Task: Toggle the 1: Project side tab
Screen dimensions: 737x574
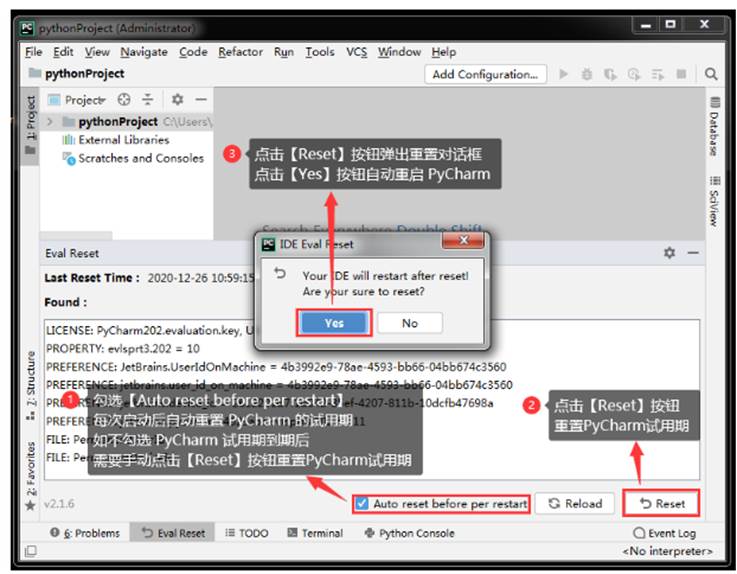Action: pyautogui.click(x=31, y=125)
